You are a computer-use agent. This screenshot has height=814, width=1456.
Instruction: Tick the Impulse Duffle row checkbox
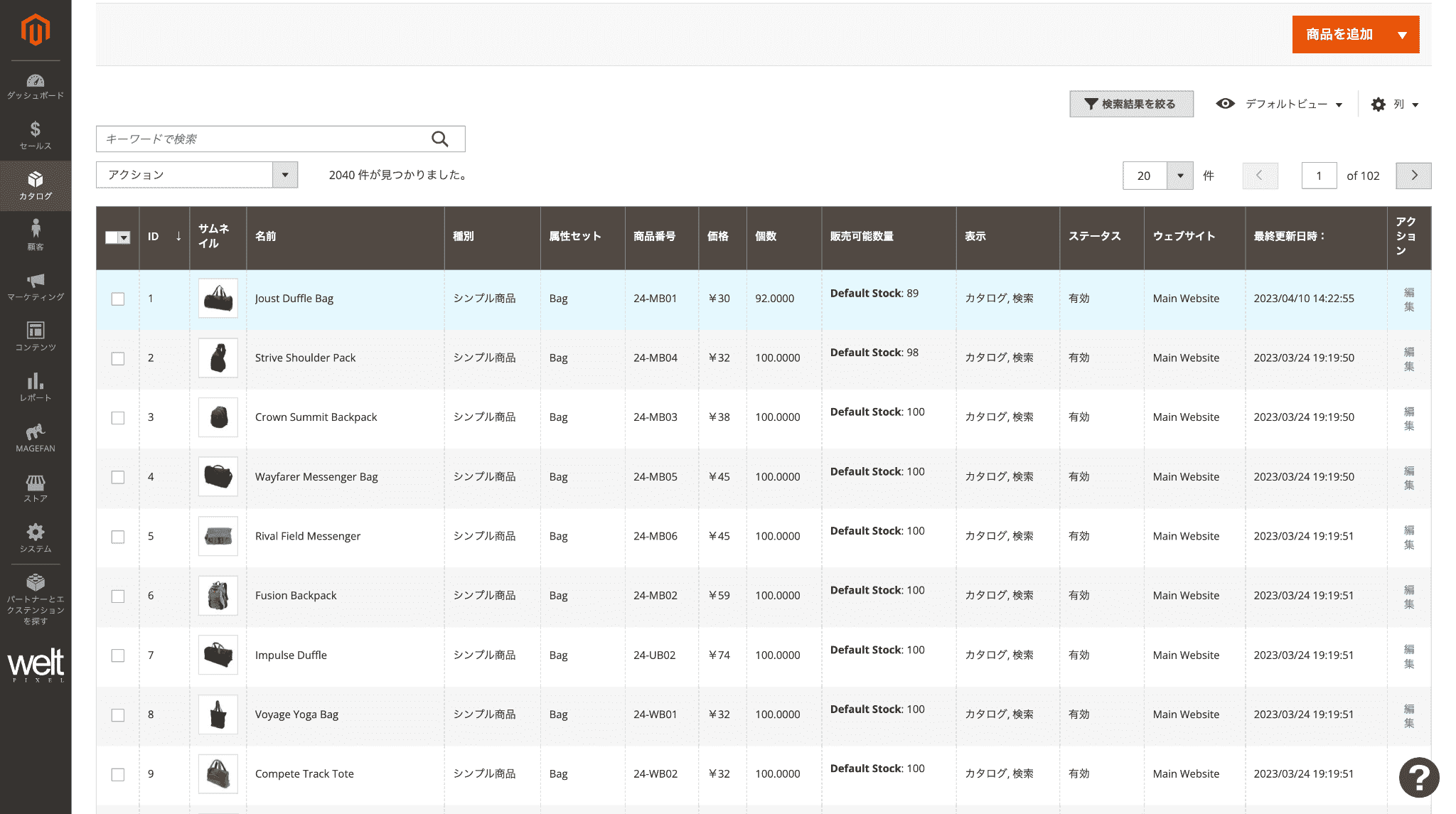[118, 655]
